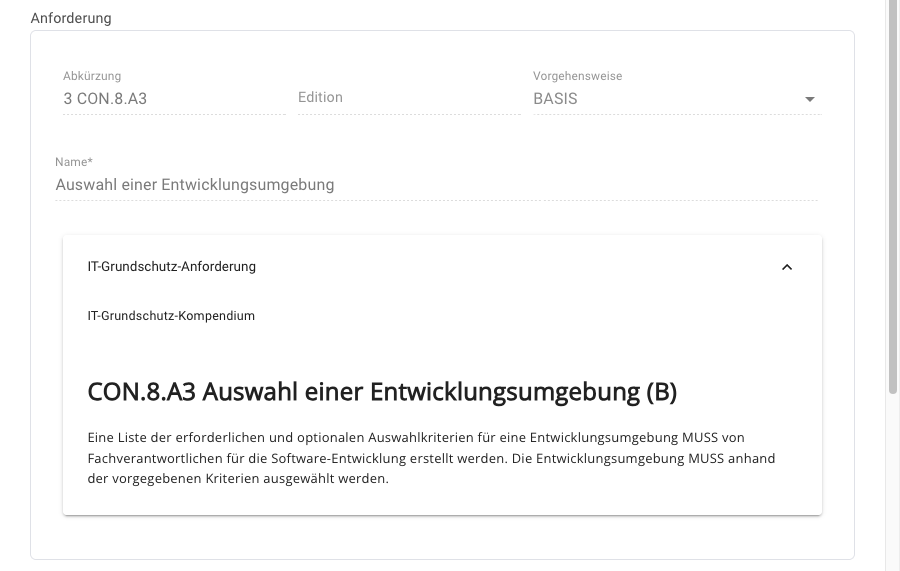Click the Anforderung section label
This screenshot has height=571, width=900.
[71, 18]
